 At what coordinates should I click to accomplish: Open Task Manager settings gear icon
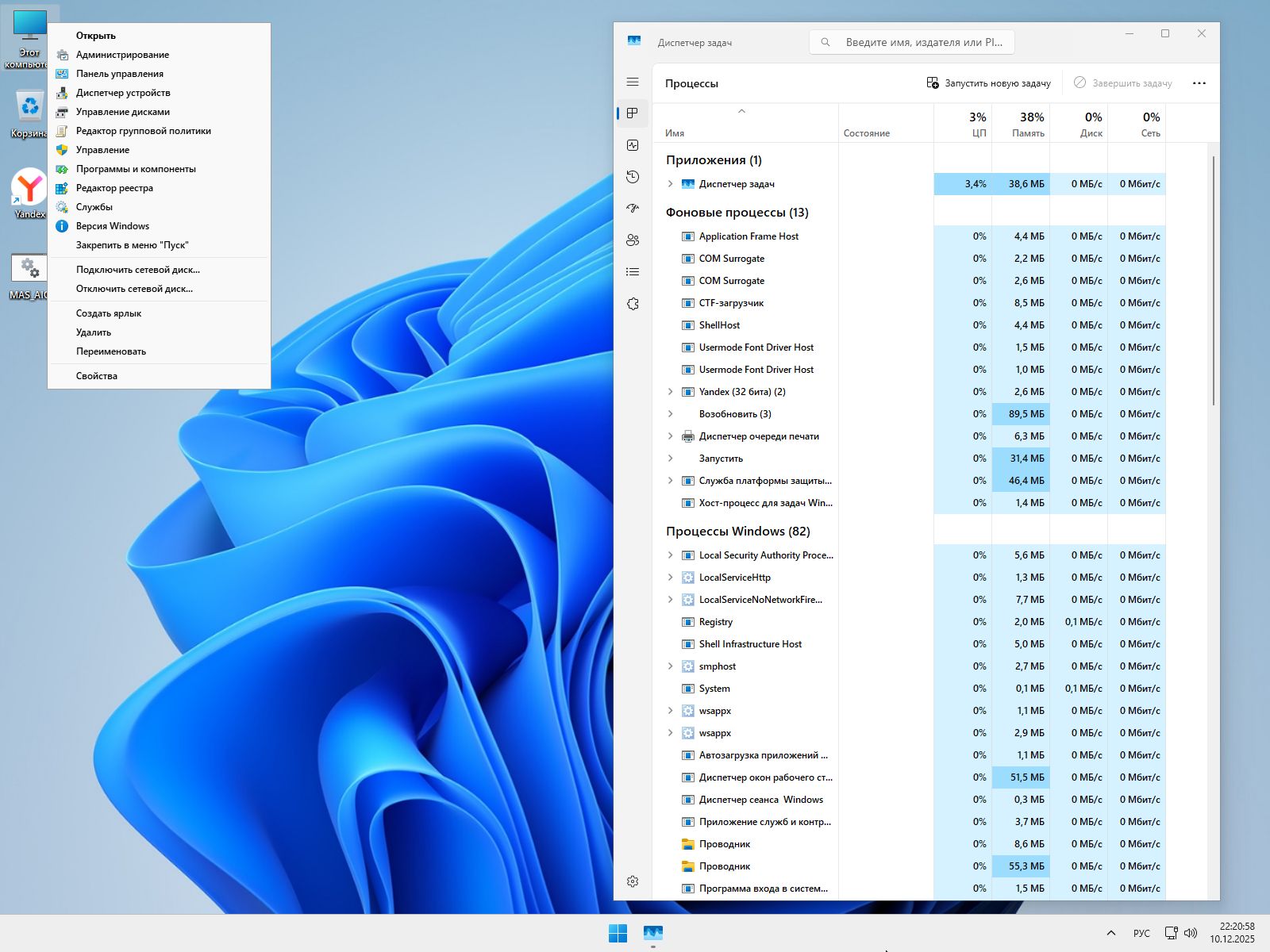pos(633,881)
